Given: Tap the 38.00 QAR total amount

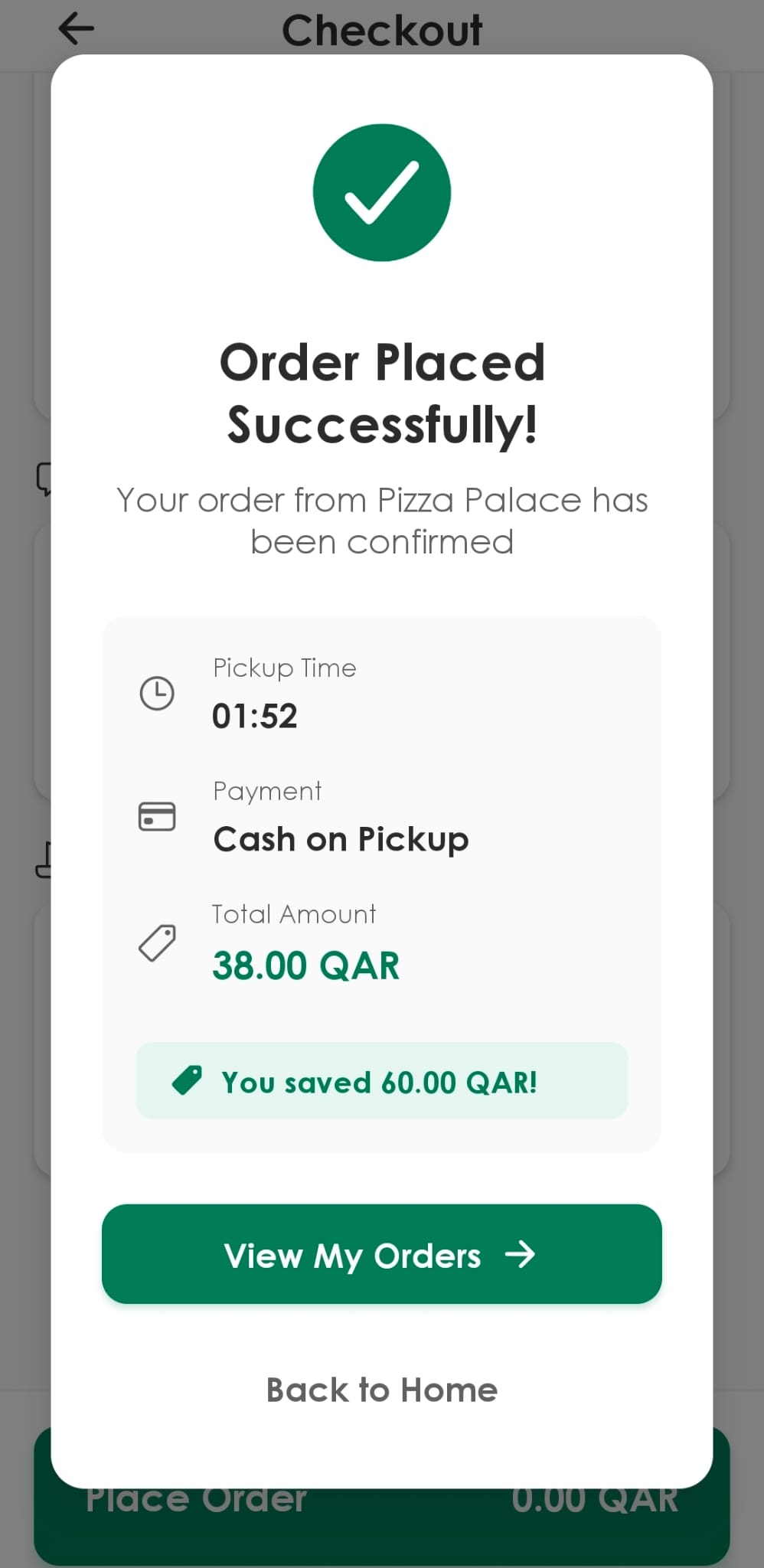Looking at the screenshot, I should pyautogui.click(x=306, y=965).
